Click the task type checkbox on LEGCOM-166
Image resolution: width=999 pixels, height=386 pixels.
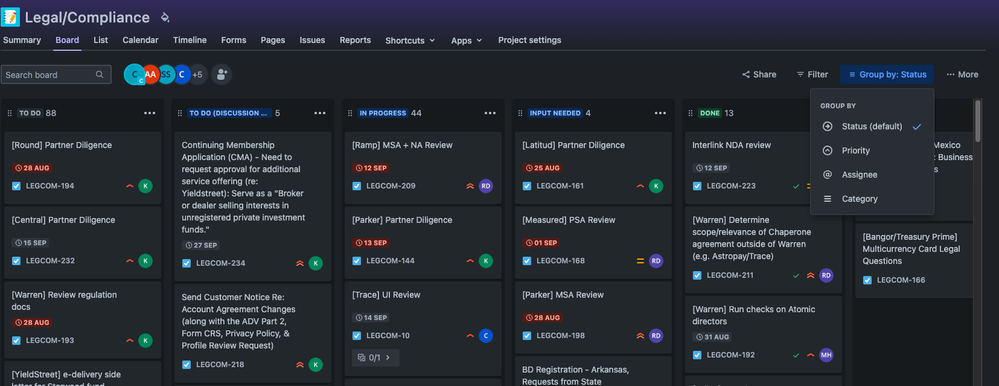(868, 280)
